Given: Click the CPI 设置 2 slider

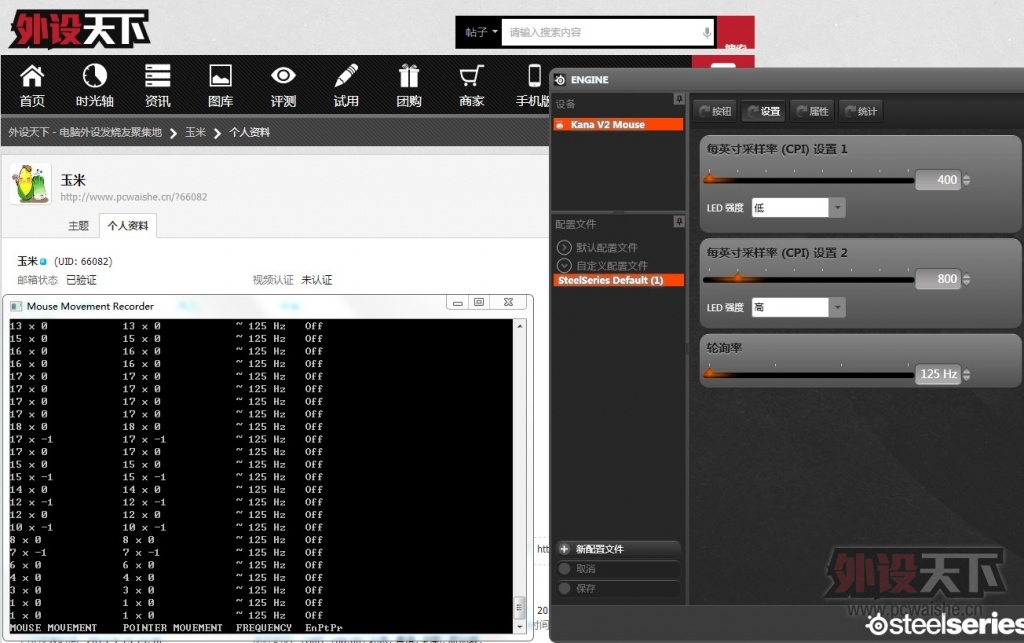Looking at the screenshot, I should click(808, 279).
